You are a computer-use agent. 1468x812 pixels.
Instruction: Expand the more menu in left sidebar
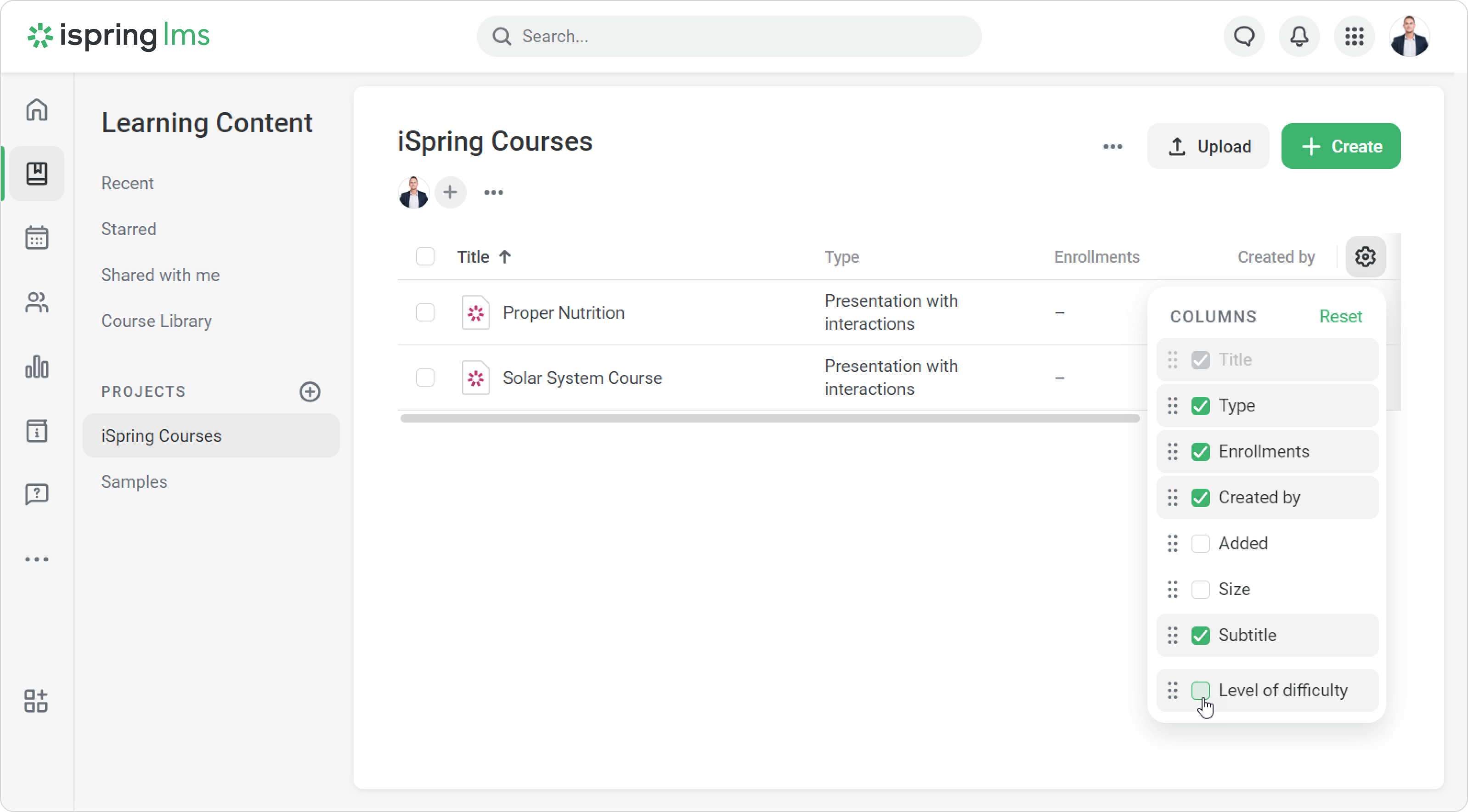(x=36, y=559)
